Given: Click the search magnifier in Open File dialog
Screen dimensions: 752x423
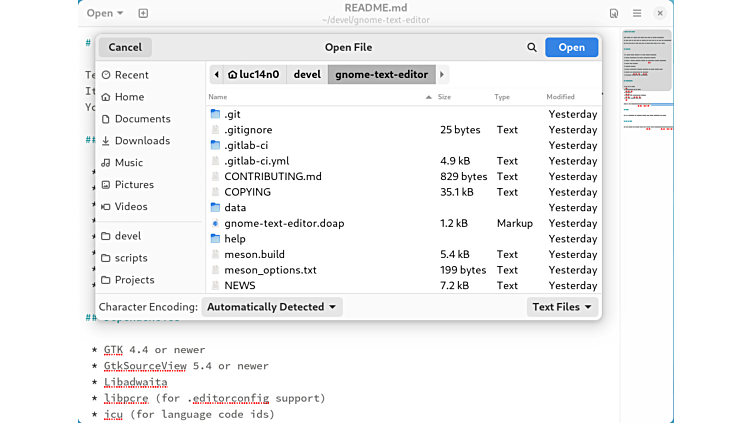Looking at the screenshot, I should coord(532,47).
